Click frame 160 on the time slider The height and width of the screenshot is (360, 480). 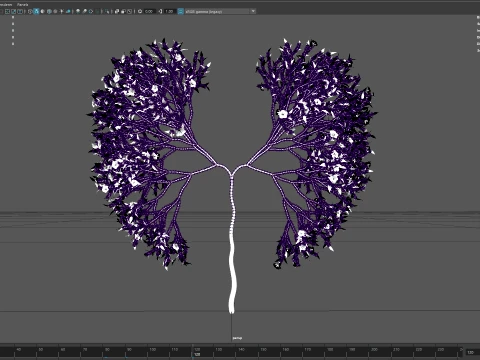[x=286, y=350]
